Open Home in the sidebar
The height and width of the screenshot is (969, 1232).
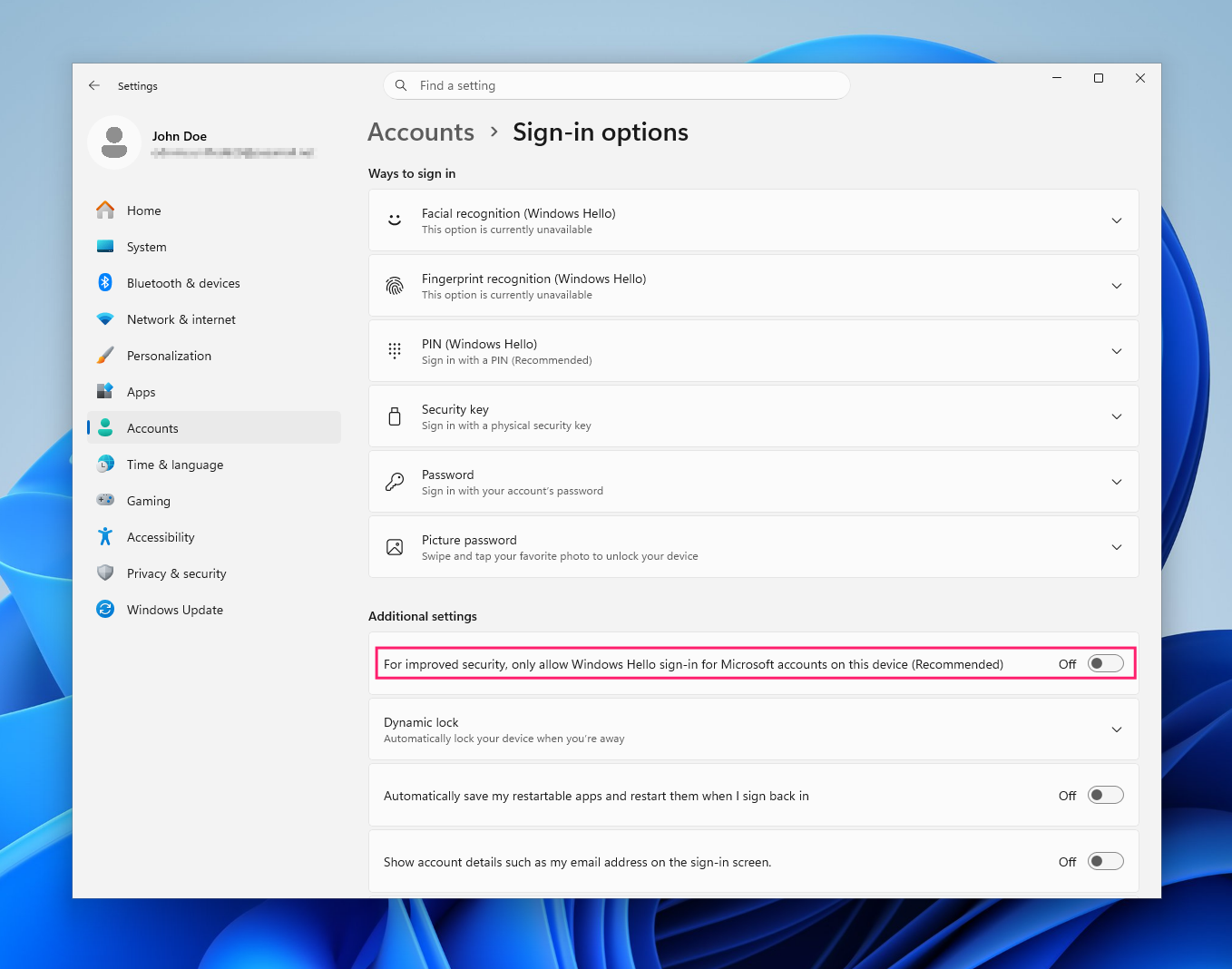(214, 210)
